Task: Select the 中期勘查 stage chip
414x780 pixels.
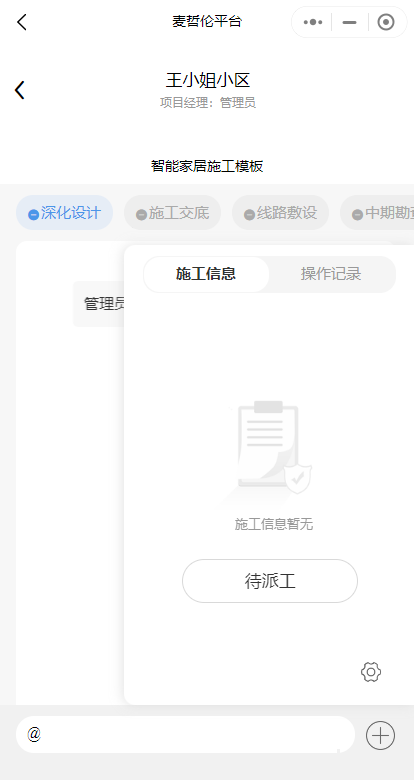Action: point(377,213)
